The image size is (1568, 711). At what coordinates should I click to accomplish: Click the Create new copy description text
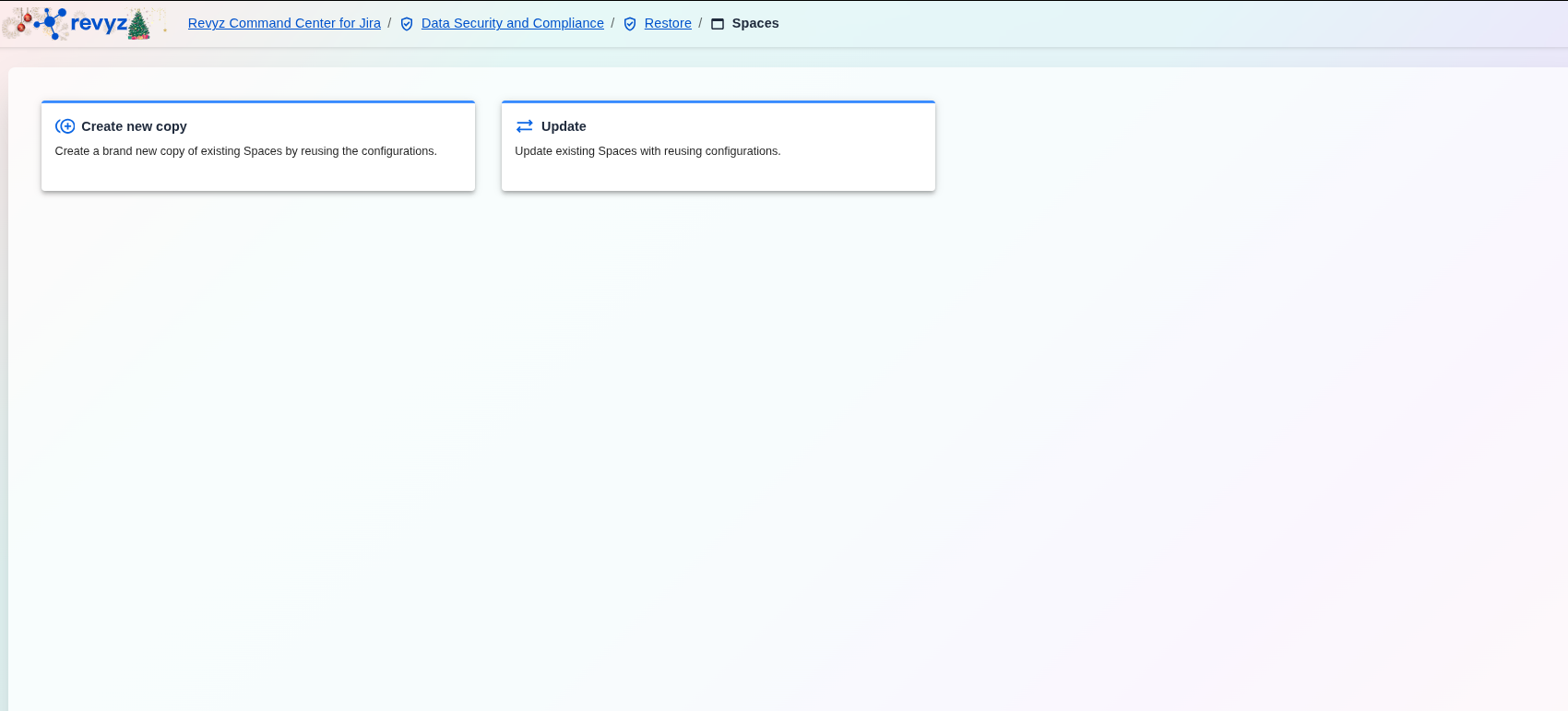pos(245,151)
